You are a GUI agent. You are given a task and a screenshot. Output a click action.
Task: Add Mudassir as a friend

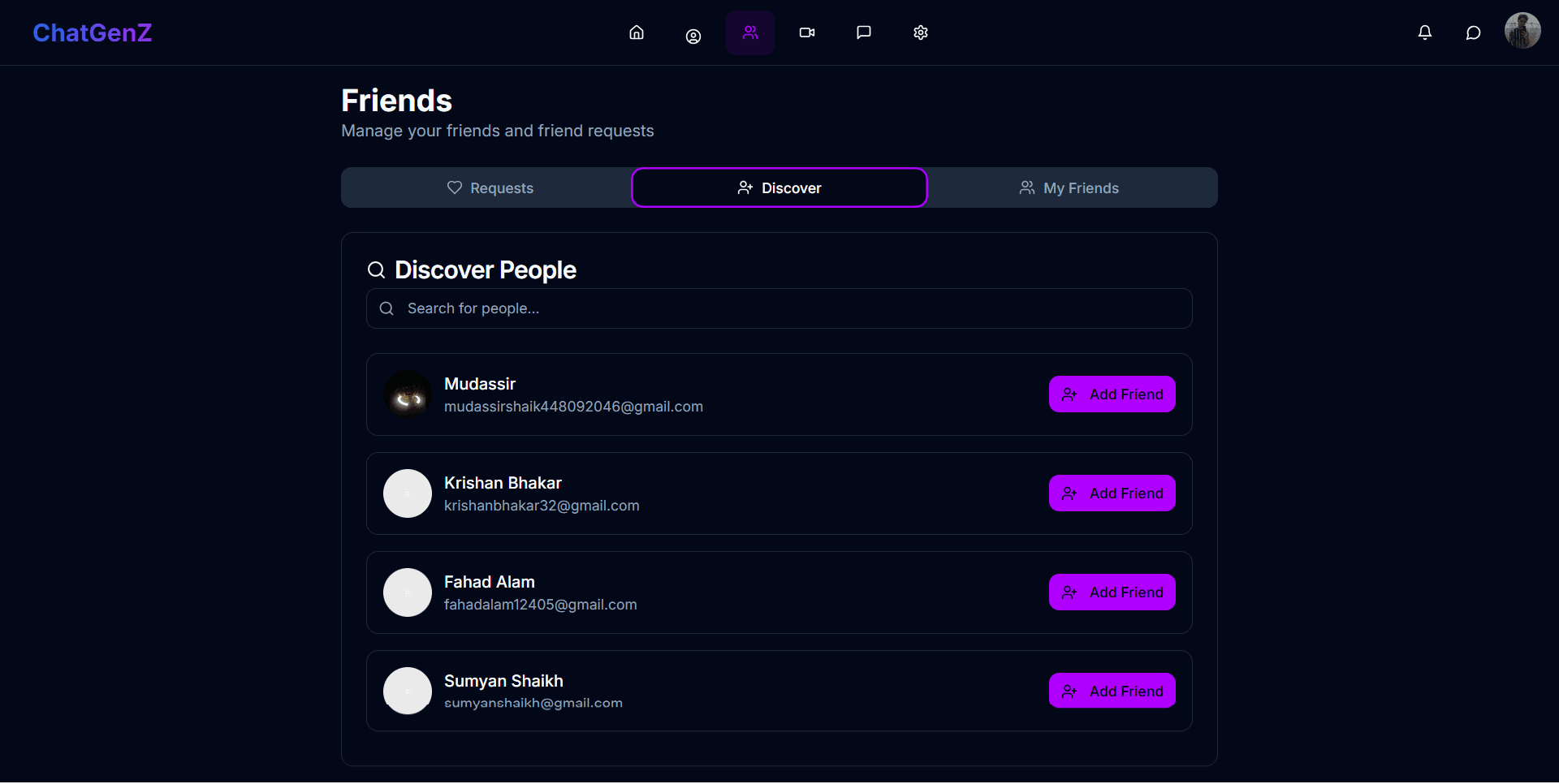(x=1112, y=394)
